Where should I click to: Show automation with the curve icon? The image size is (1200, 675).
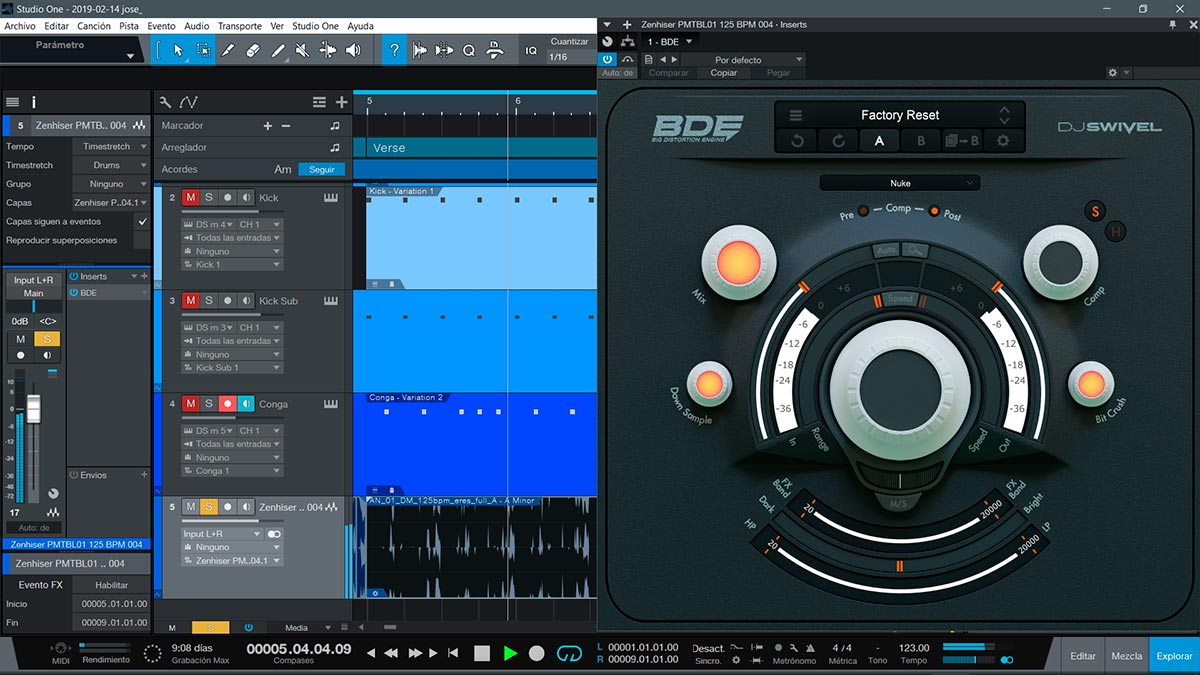click(189, 102)
